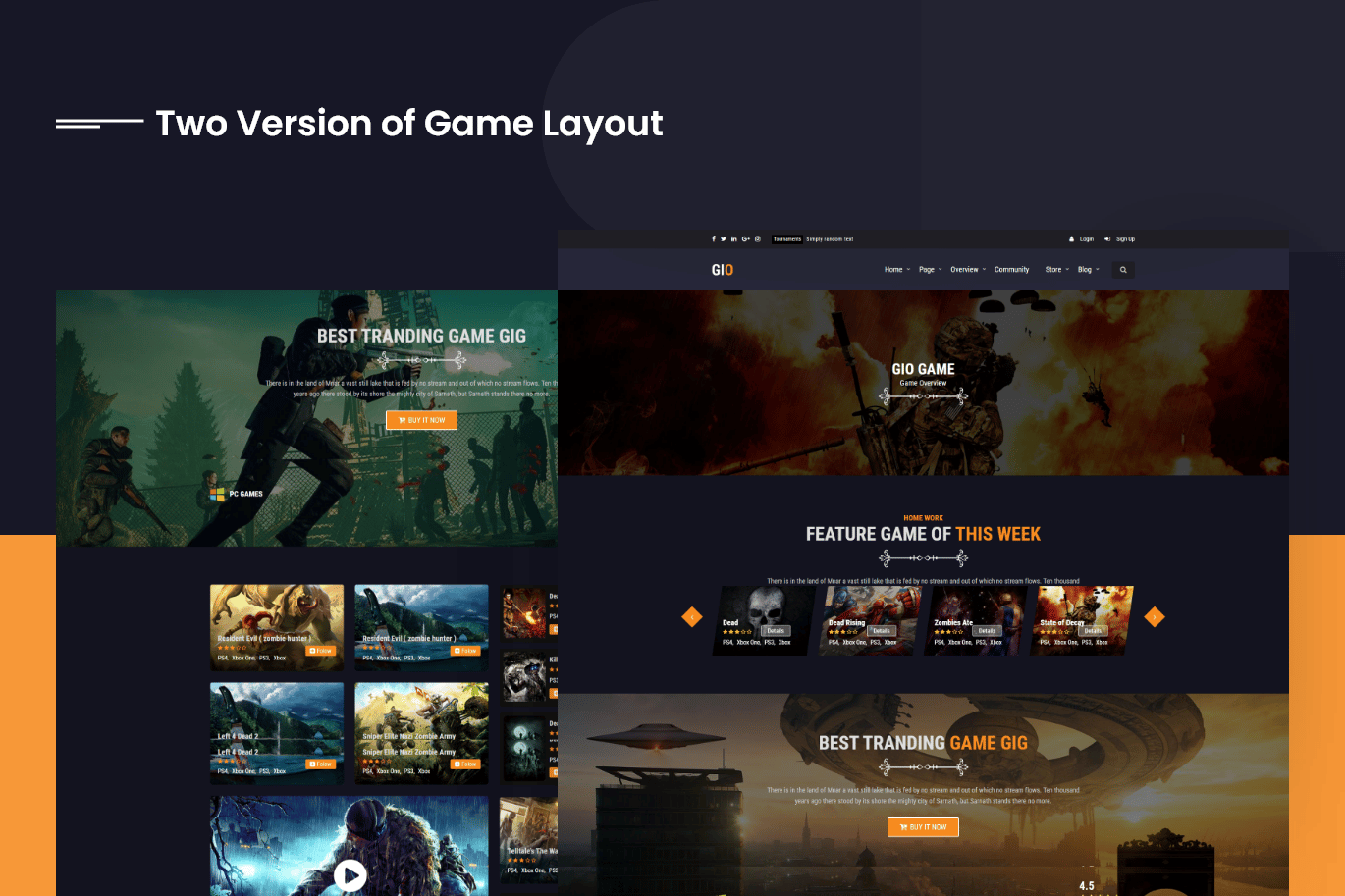This screenshot has width=1345, height=896.
Task: Click the tournaments tag label
Action: [787, 239]
